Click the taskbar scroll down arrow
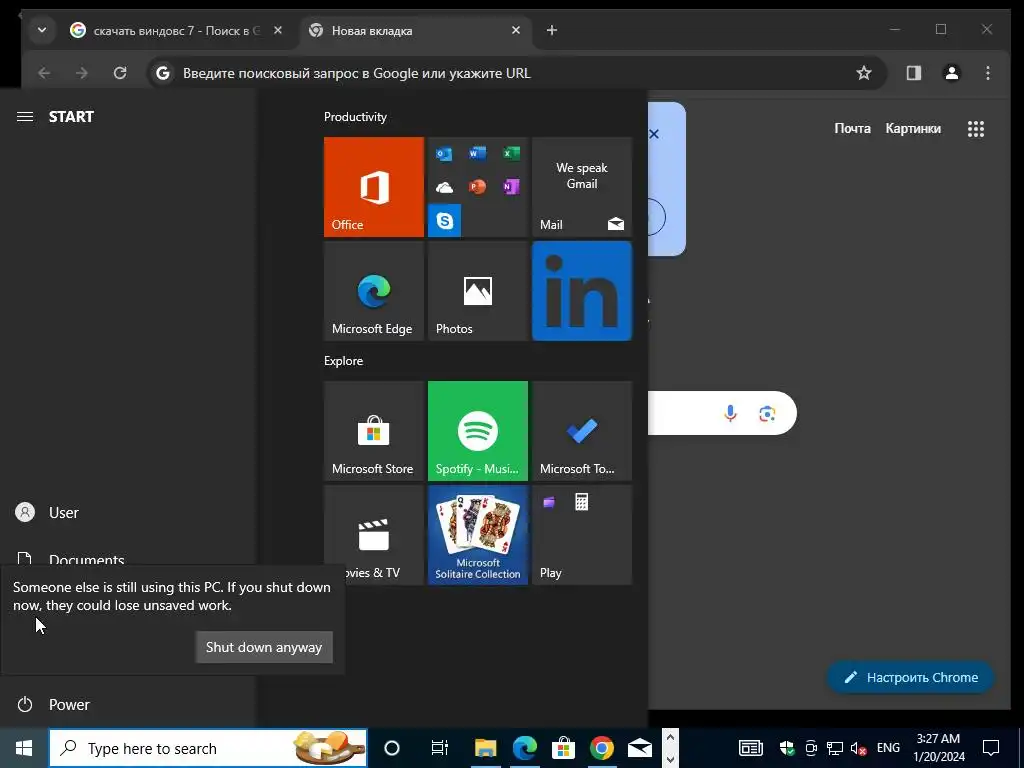1024x768 pixels. point(670,760)
